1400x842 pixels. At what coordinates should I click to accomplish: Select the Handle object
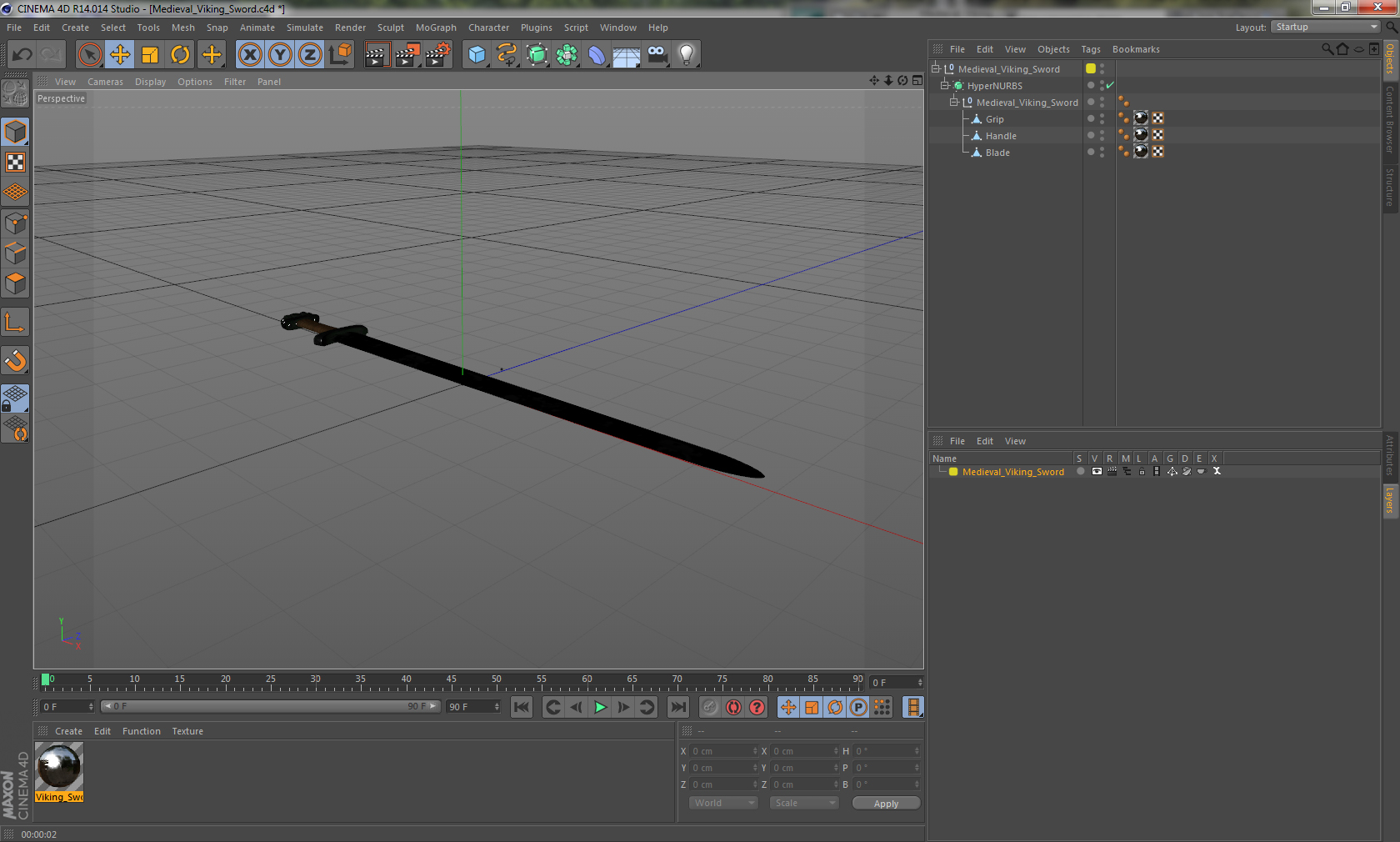(1001, 136)
